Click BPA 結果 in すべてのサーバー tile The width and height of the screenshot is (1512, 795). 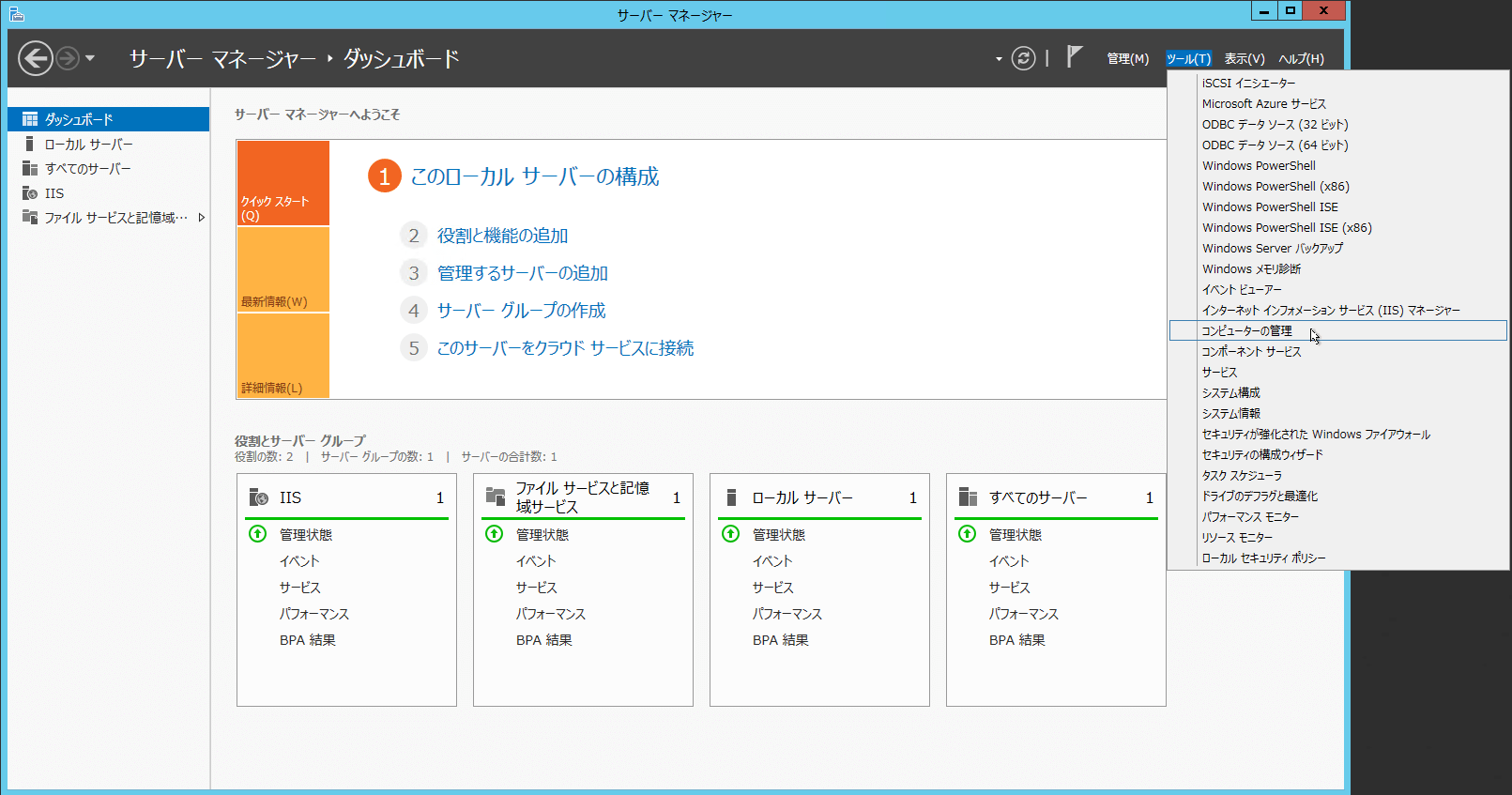tap(1017, 640)
